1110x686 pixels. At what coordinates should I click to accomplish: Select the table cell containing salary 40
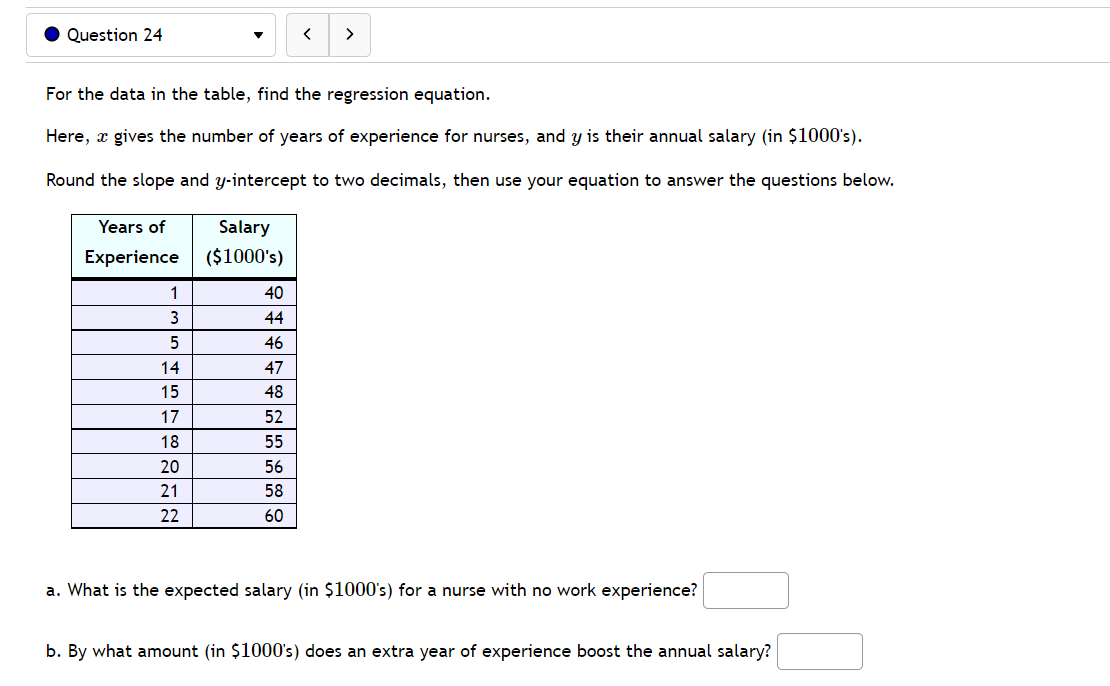click(x=244, y=292)
